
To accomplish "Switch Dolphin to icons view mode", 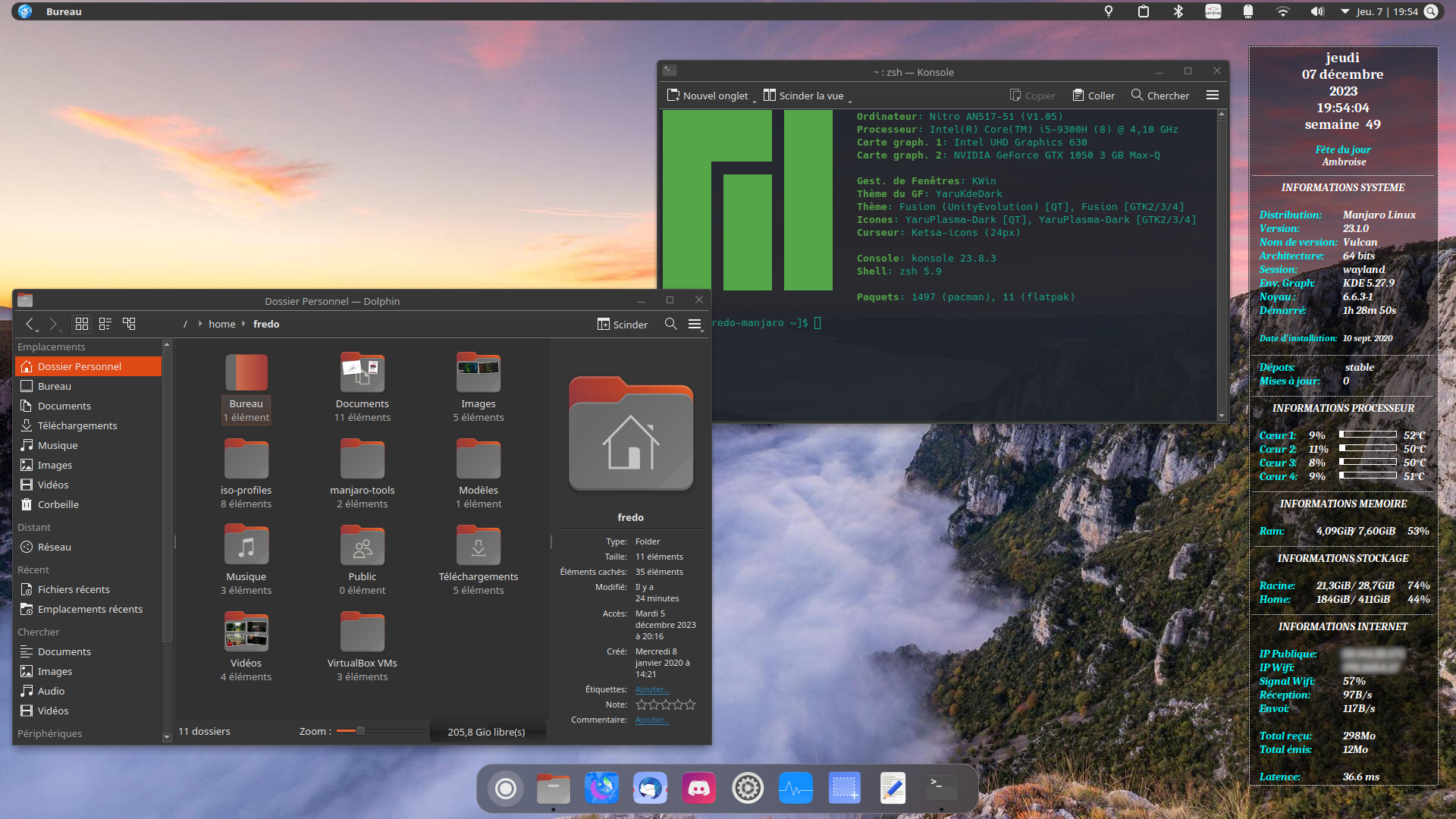I will [x=82, y=324].
